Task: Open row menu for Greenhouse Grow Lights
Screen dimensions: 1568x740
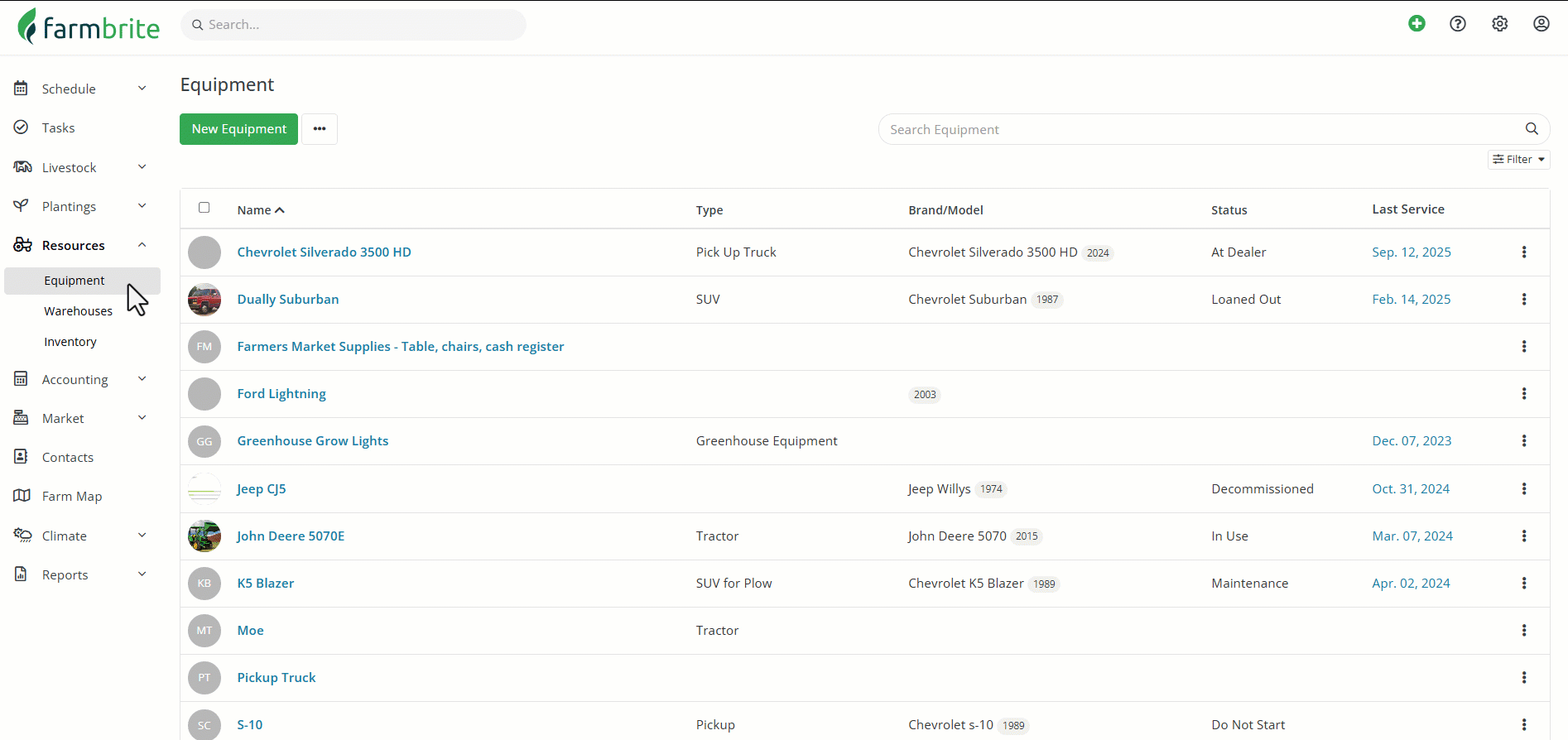Action: point(1524,441)
